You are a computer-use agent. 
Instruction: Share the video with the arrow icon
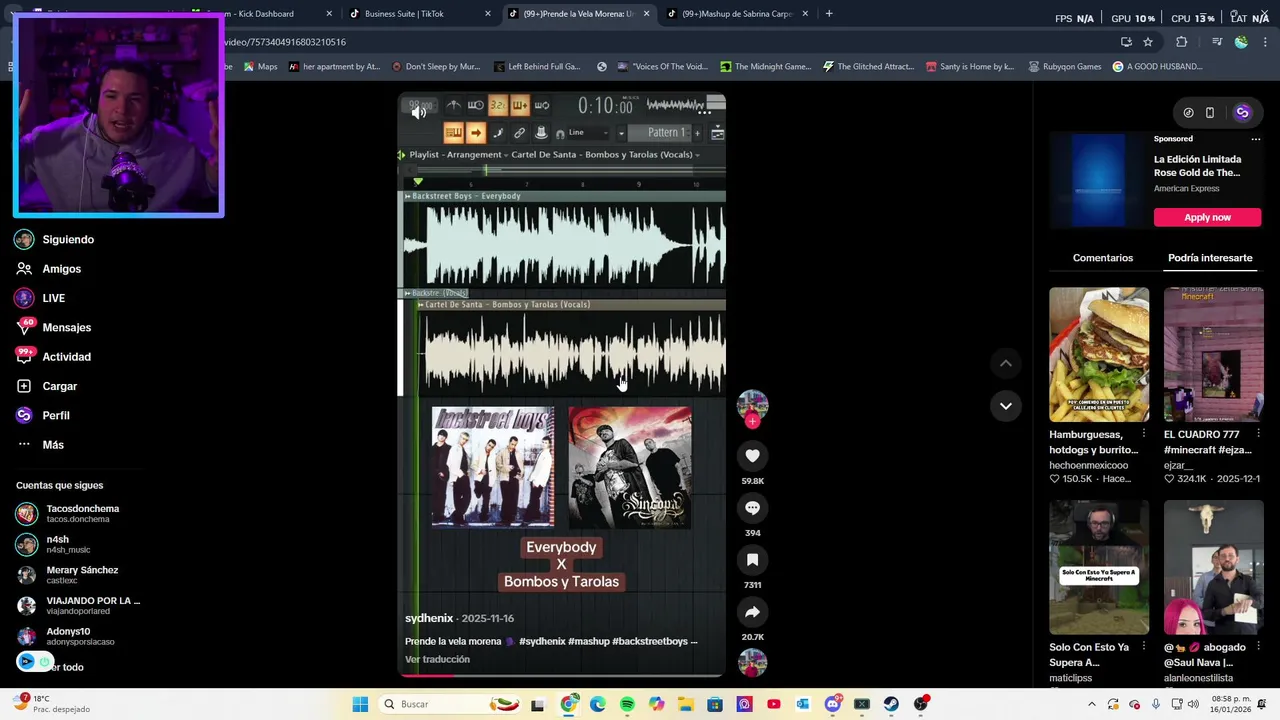752,612
